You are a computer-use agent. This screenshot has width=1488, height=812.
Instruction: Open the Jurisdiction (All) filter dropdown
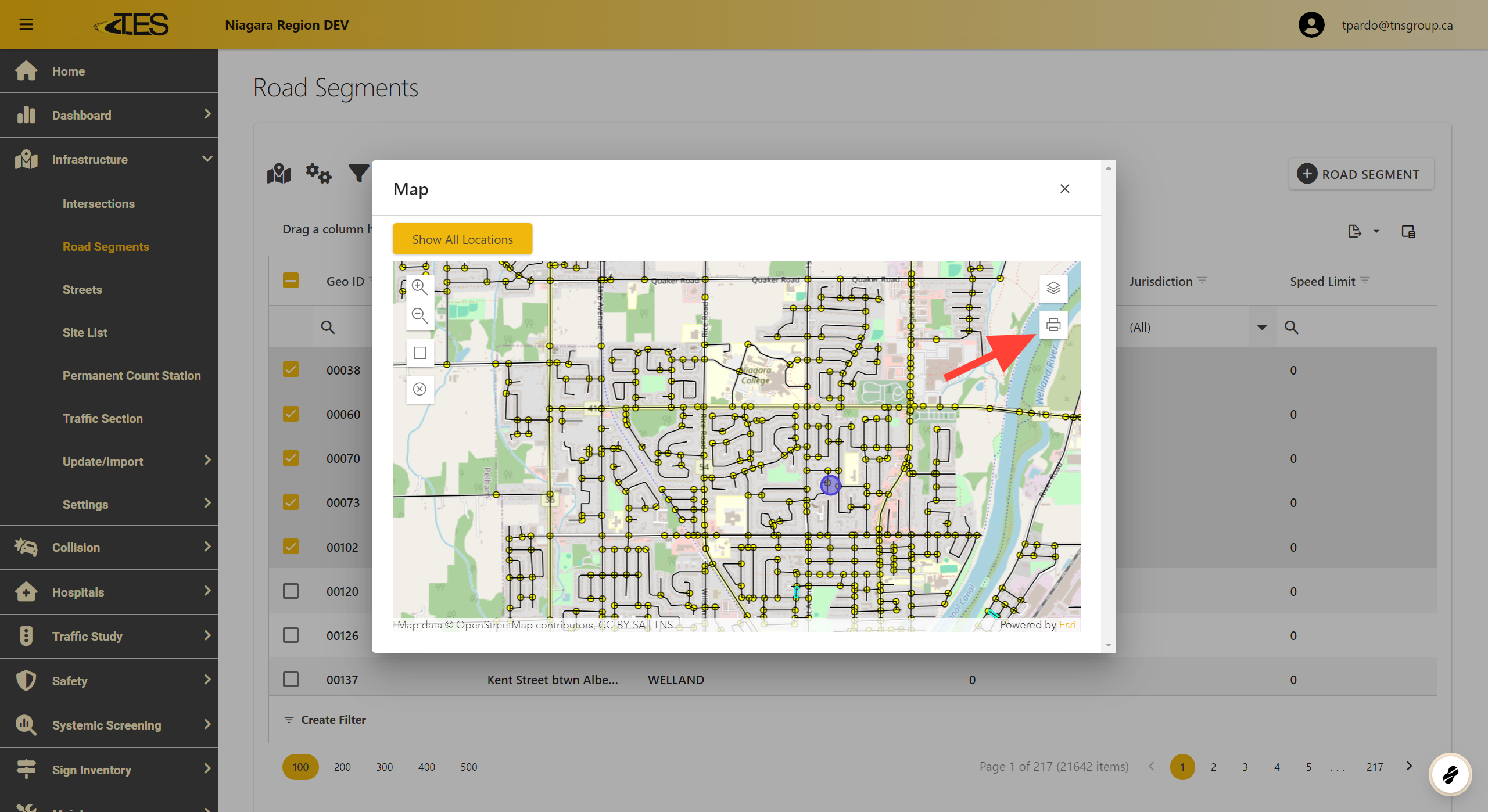click(x=1261, y=327)
